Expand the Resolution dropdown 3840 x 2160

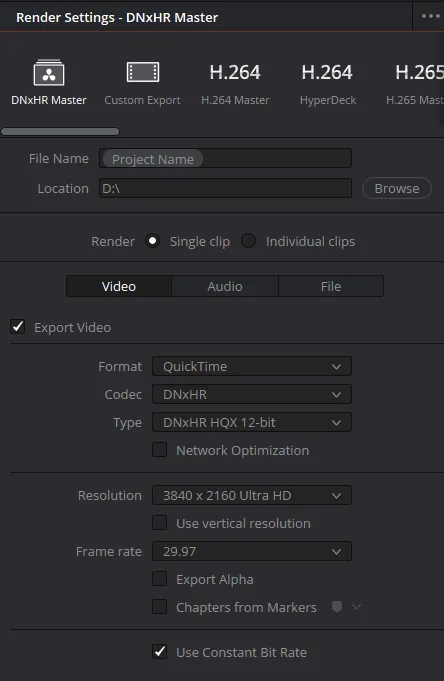[252, 495]
